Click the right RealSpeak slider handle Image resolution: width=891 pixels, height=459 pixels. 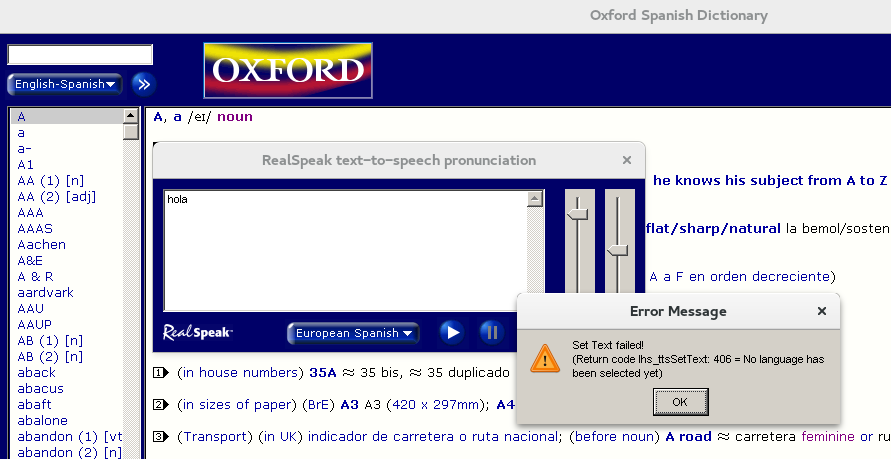(618, 250)
